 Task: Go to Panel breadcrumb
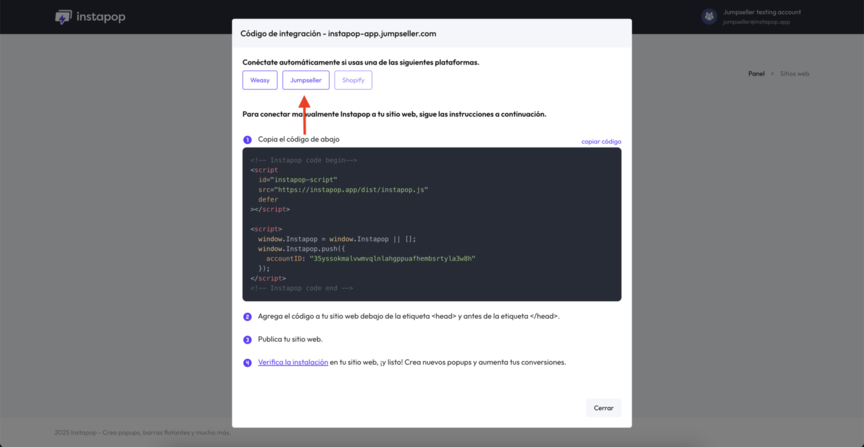click(x=756, y=74)
